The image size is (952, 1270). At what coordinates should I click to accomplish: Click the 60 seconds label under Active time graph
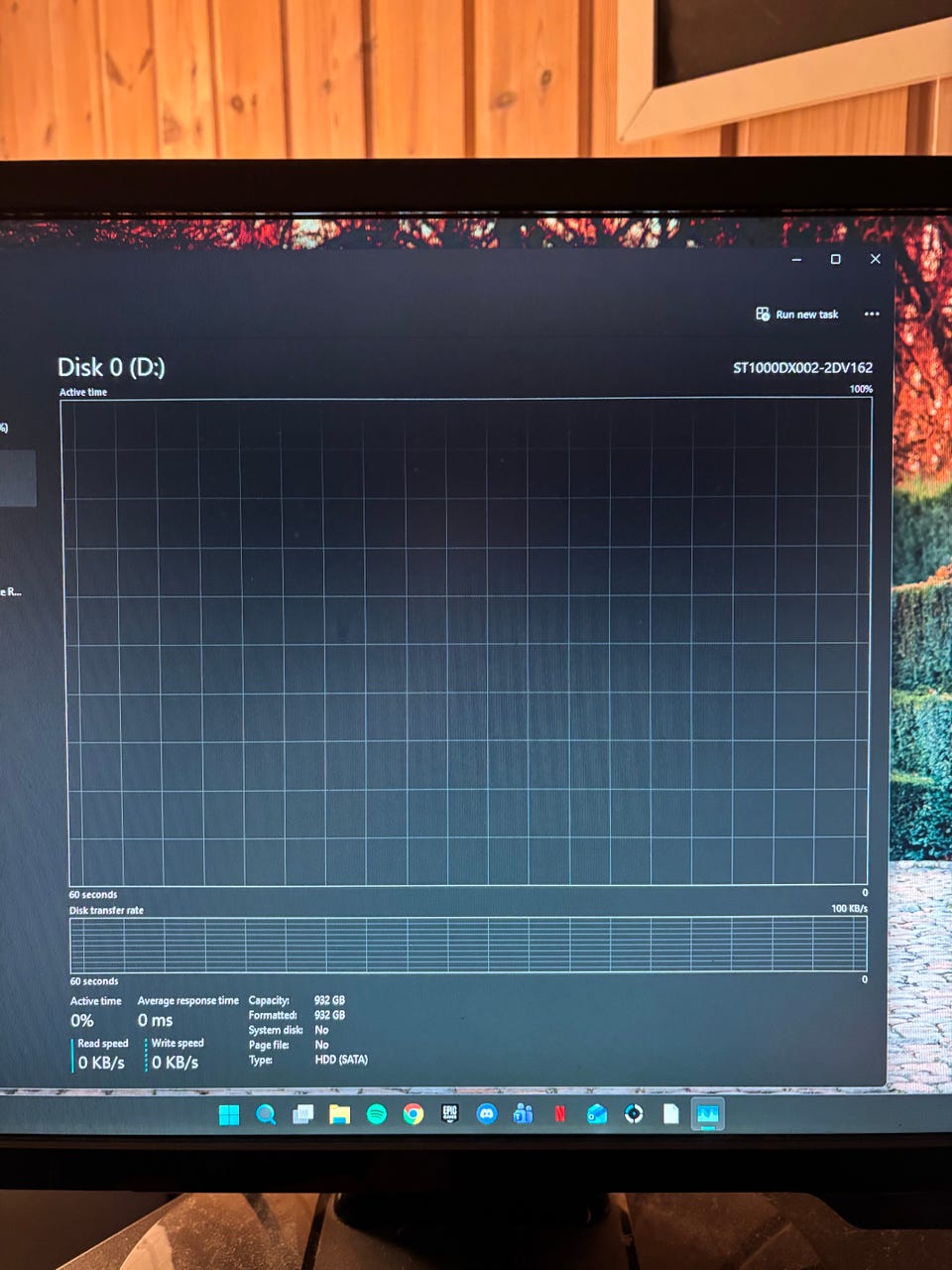click(x=93, y=895)
